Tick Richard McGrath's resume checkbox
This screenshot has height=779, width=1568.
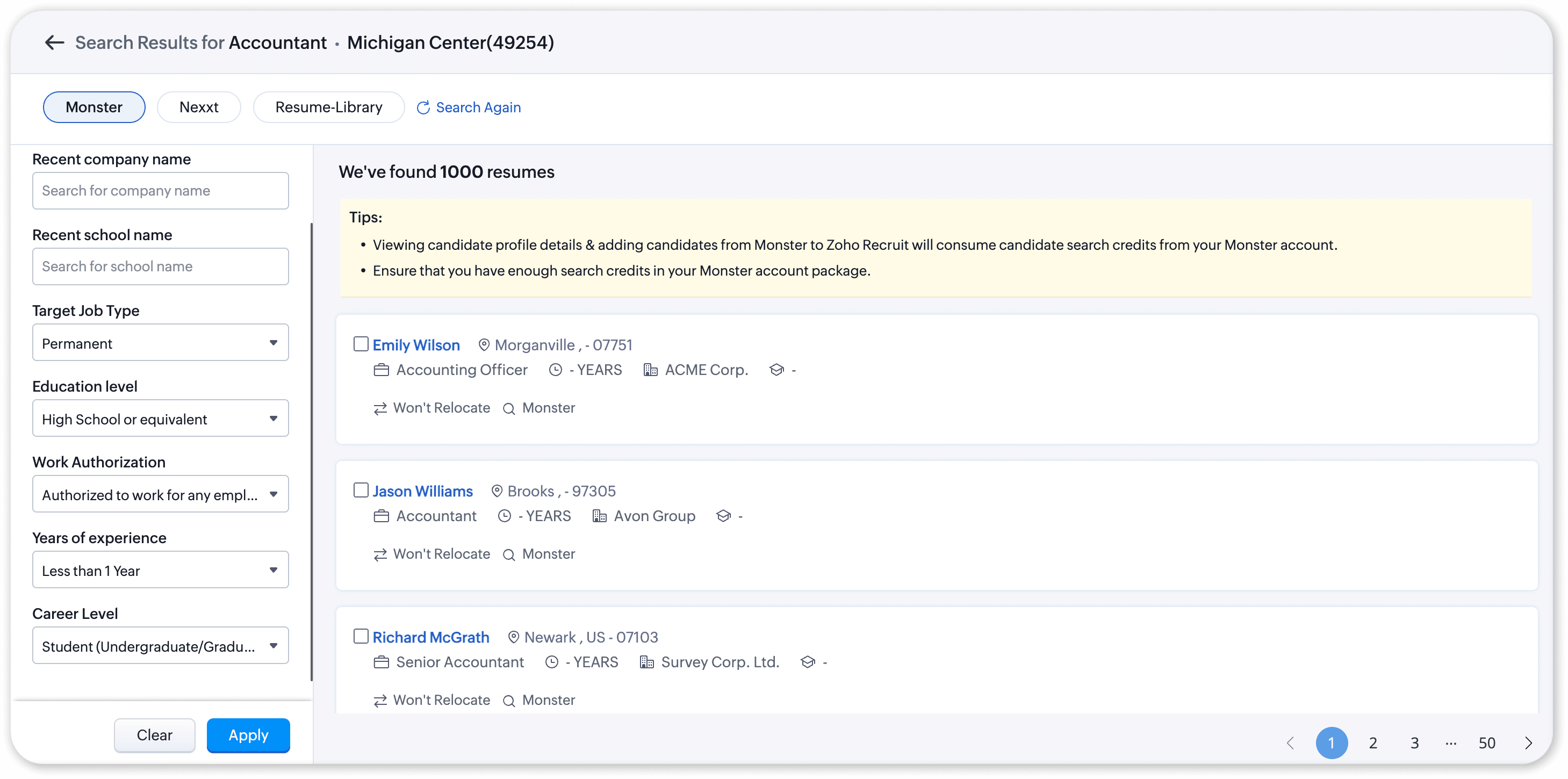point(361,636)
